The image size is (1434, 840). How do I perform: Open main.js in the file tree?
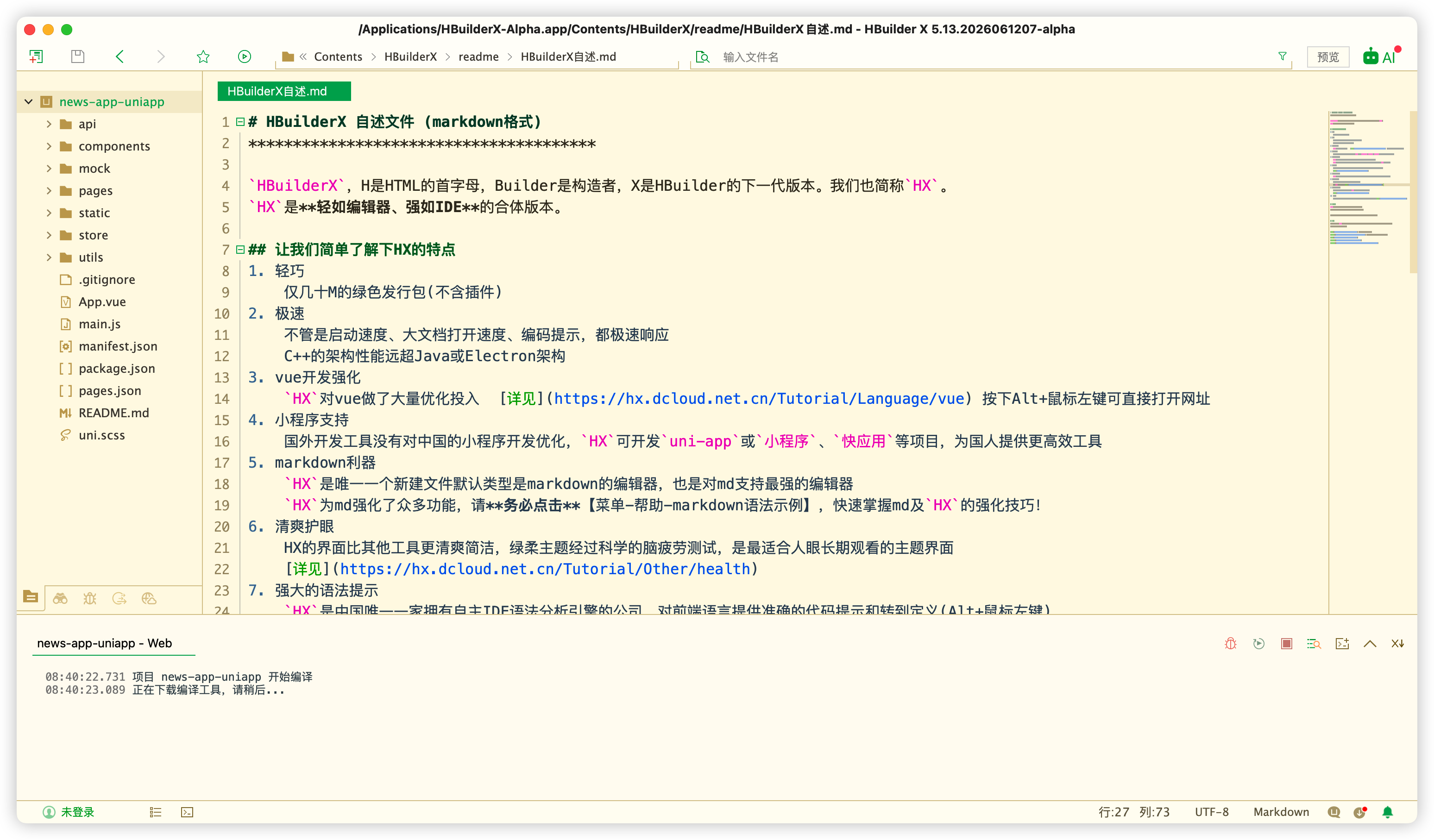[100, 324]
